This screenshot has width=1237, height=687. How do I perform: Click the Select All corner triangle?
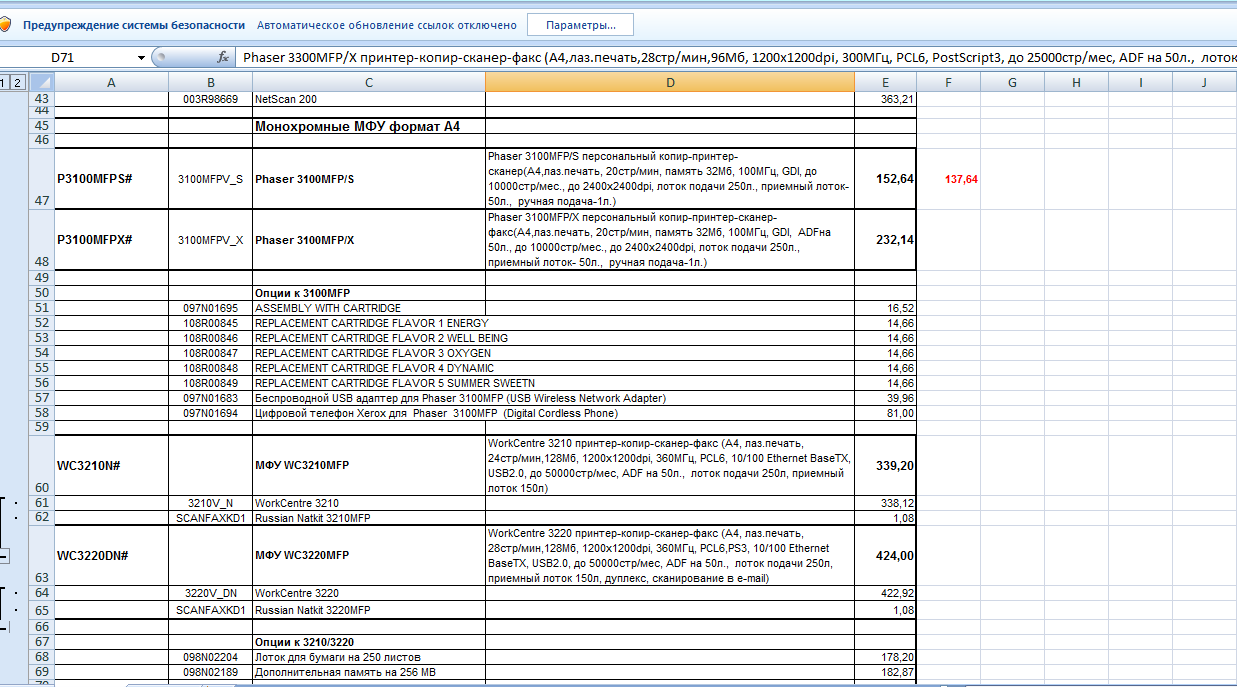41,82
